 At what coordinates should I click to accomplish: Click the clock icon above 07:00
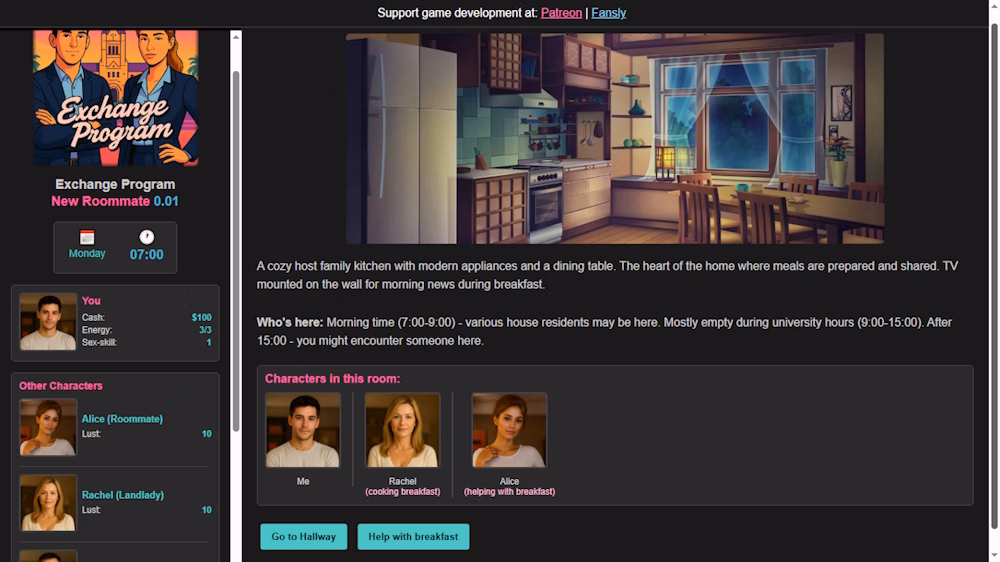[x=146, y=237]
